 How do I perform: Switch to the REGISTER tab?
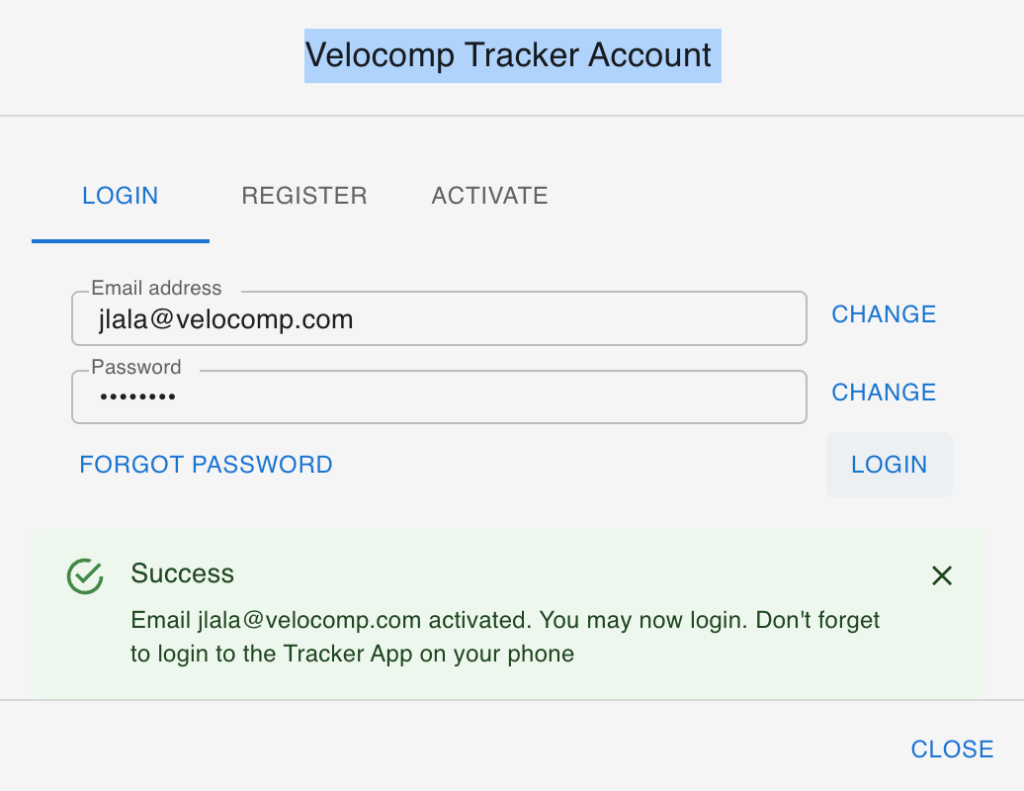tap(304, 195)
